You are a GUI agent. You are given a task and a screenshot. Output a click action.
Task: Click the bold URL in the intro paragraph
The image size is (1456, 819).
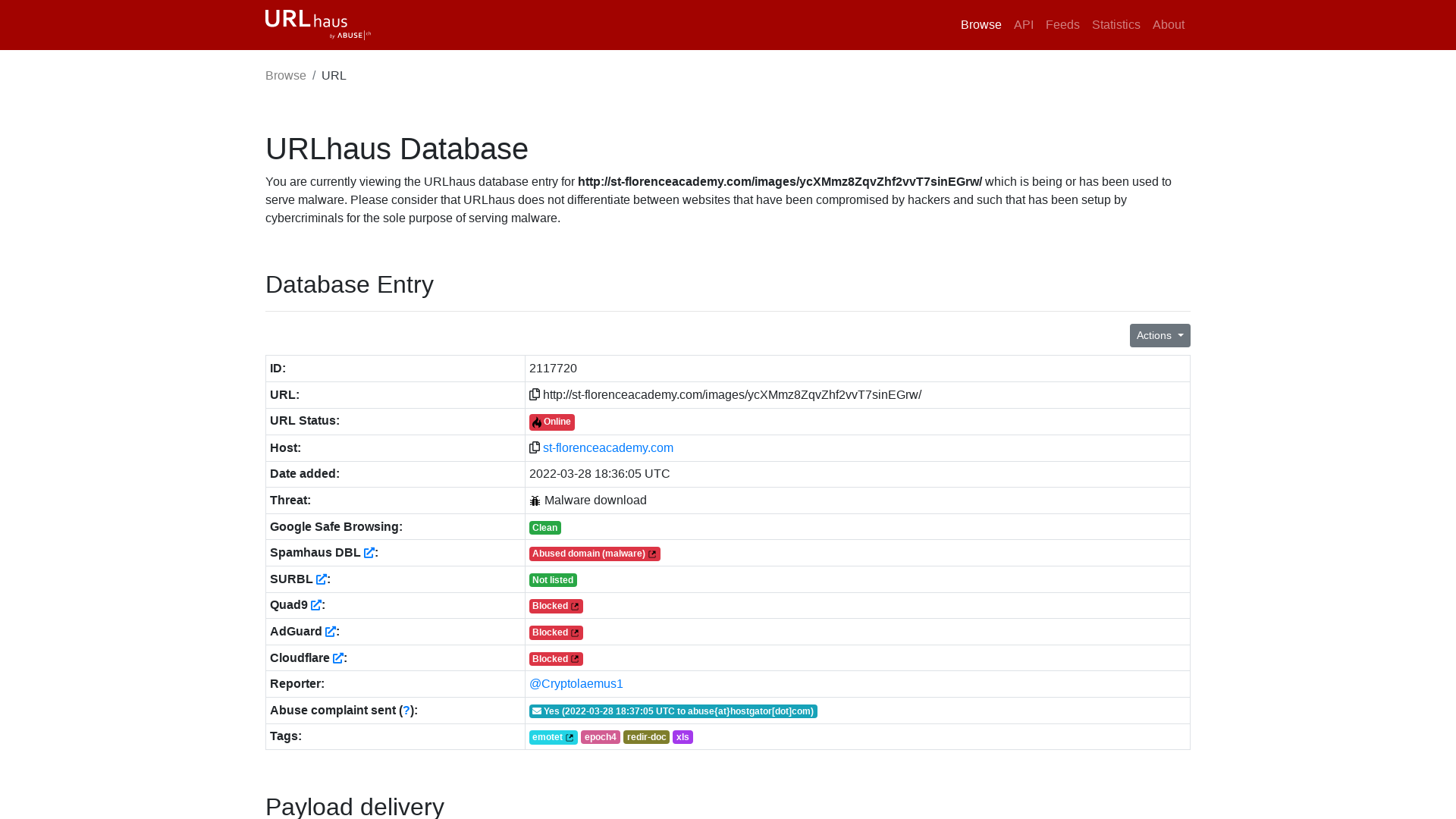[780, 182]
